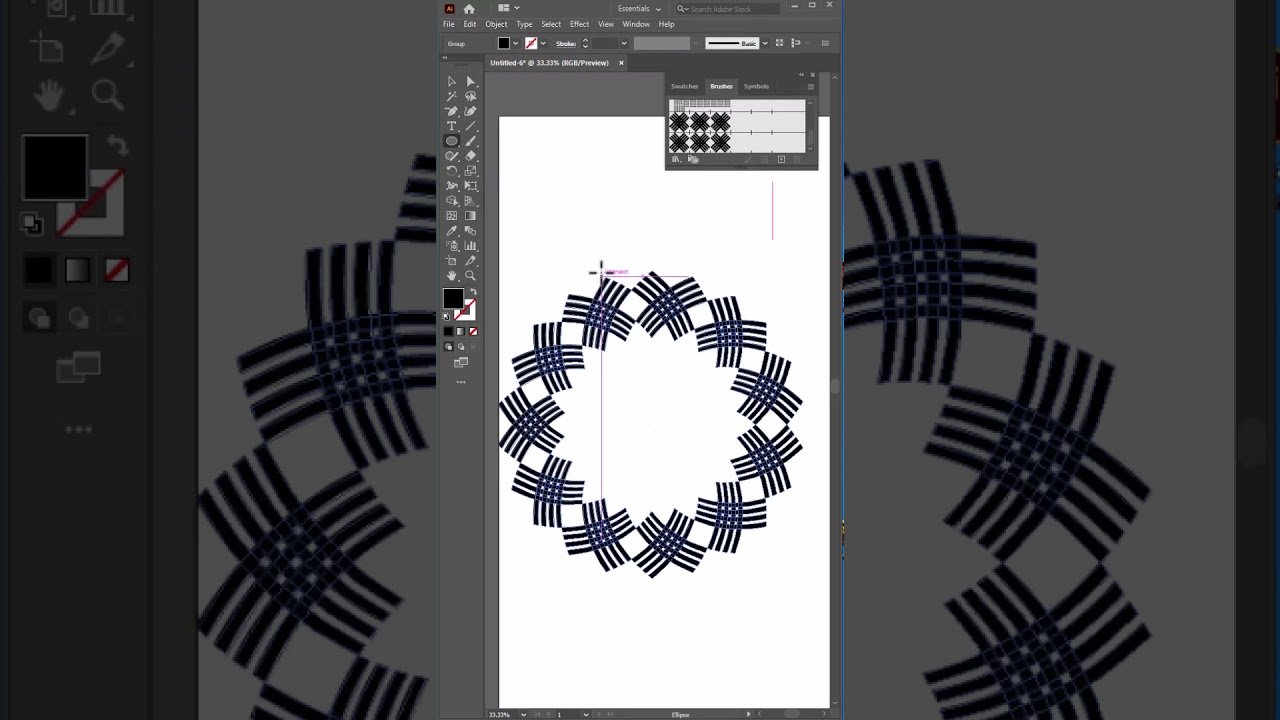
Task: Select the Shaper tool
Action: tap(452, 156)
